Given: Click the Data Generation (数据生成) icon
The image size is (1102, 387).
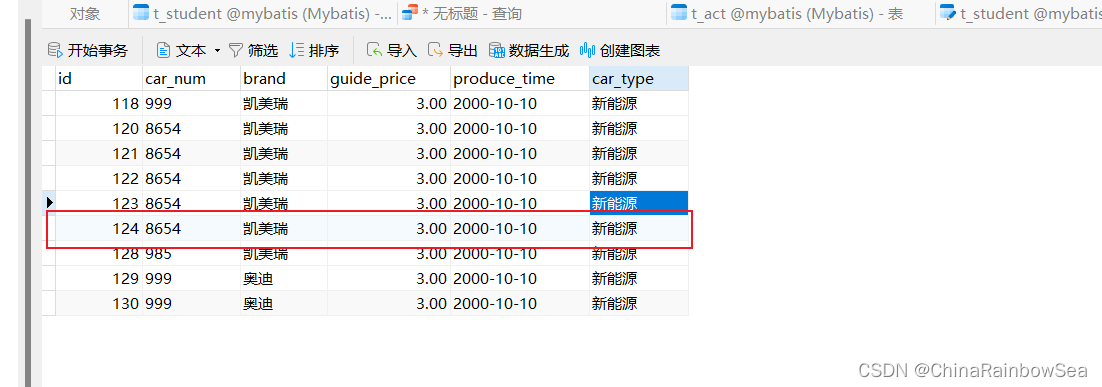Looking at the screenshot, I should (x=497, y=50).
